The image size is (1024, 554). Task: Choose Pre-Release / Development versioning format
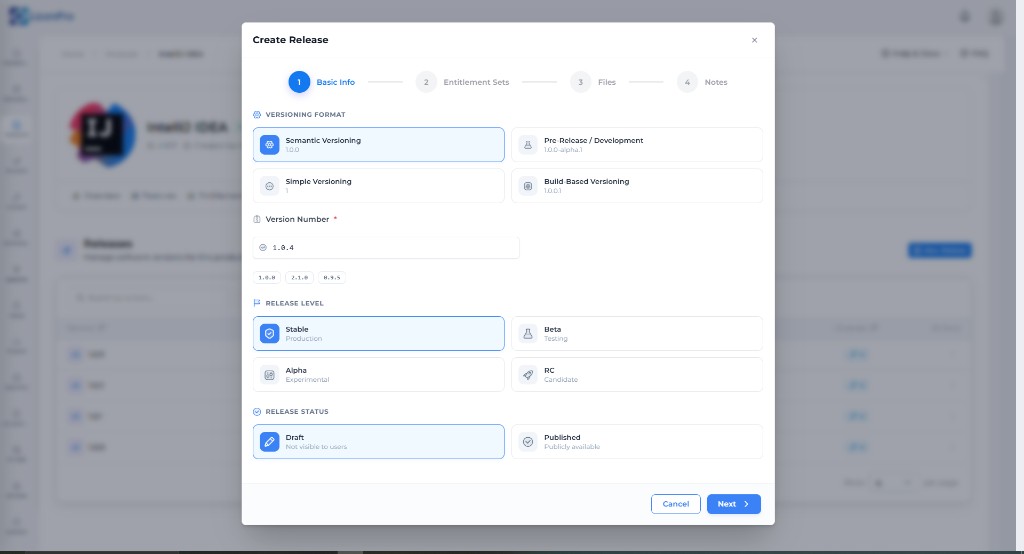coord(637,144)
